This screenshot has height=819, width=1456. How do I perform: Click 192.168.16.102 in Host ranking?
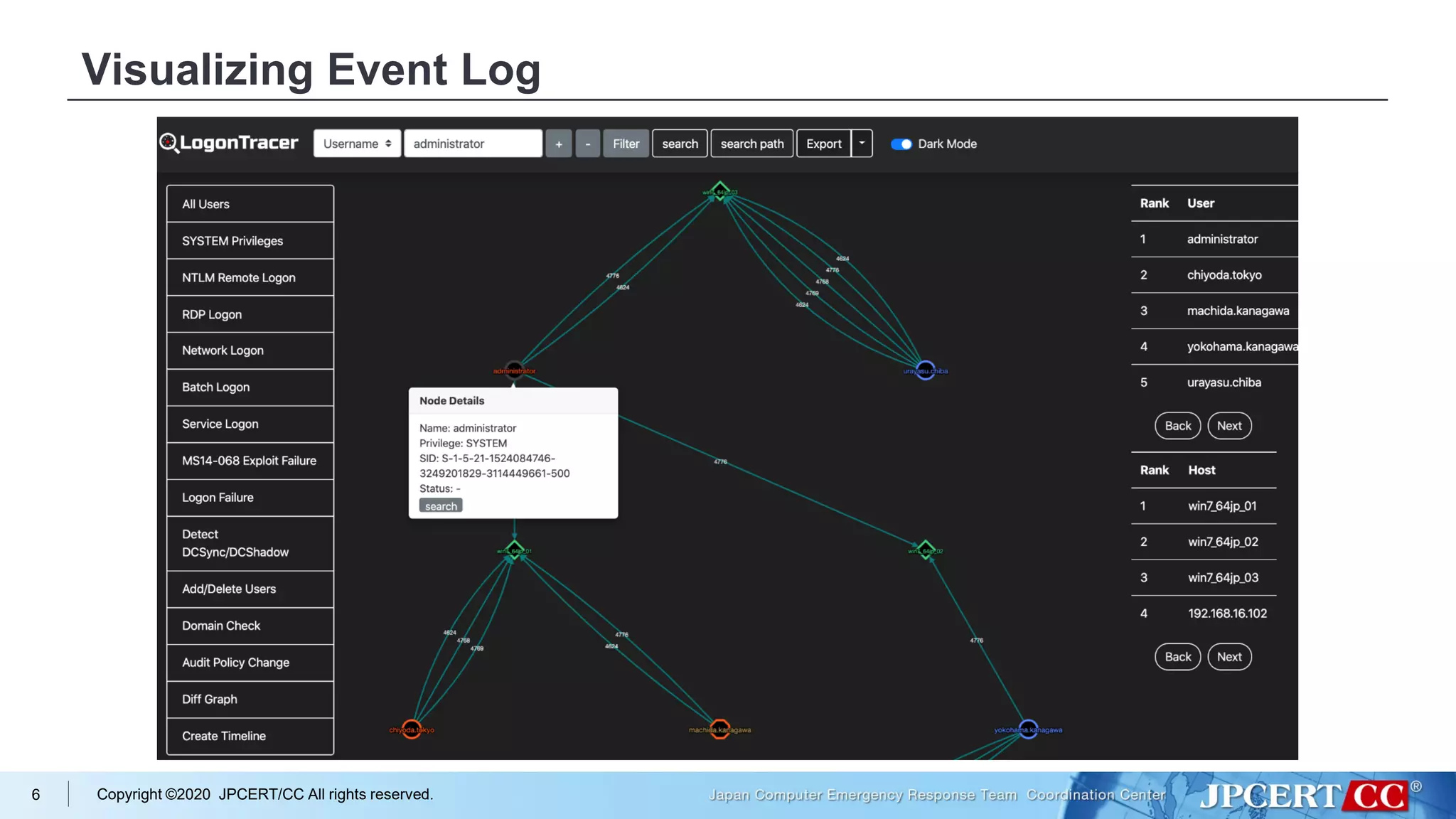(1227, 614)
